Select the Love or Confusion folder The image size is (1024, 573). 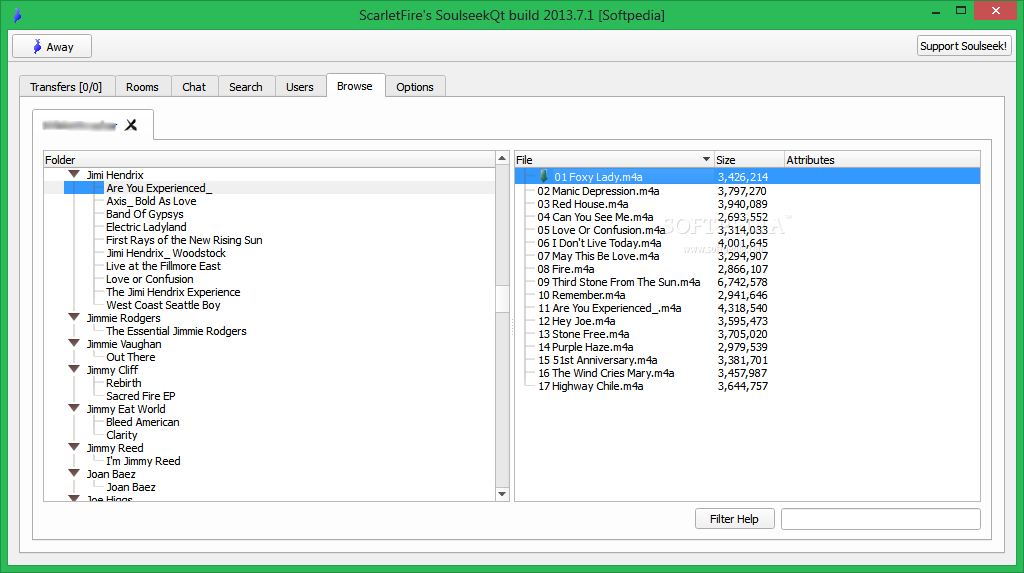(x=150, y=279)
